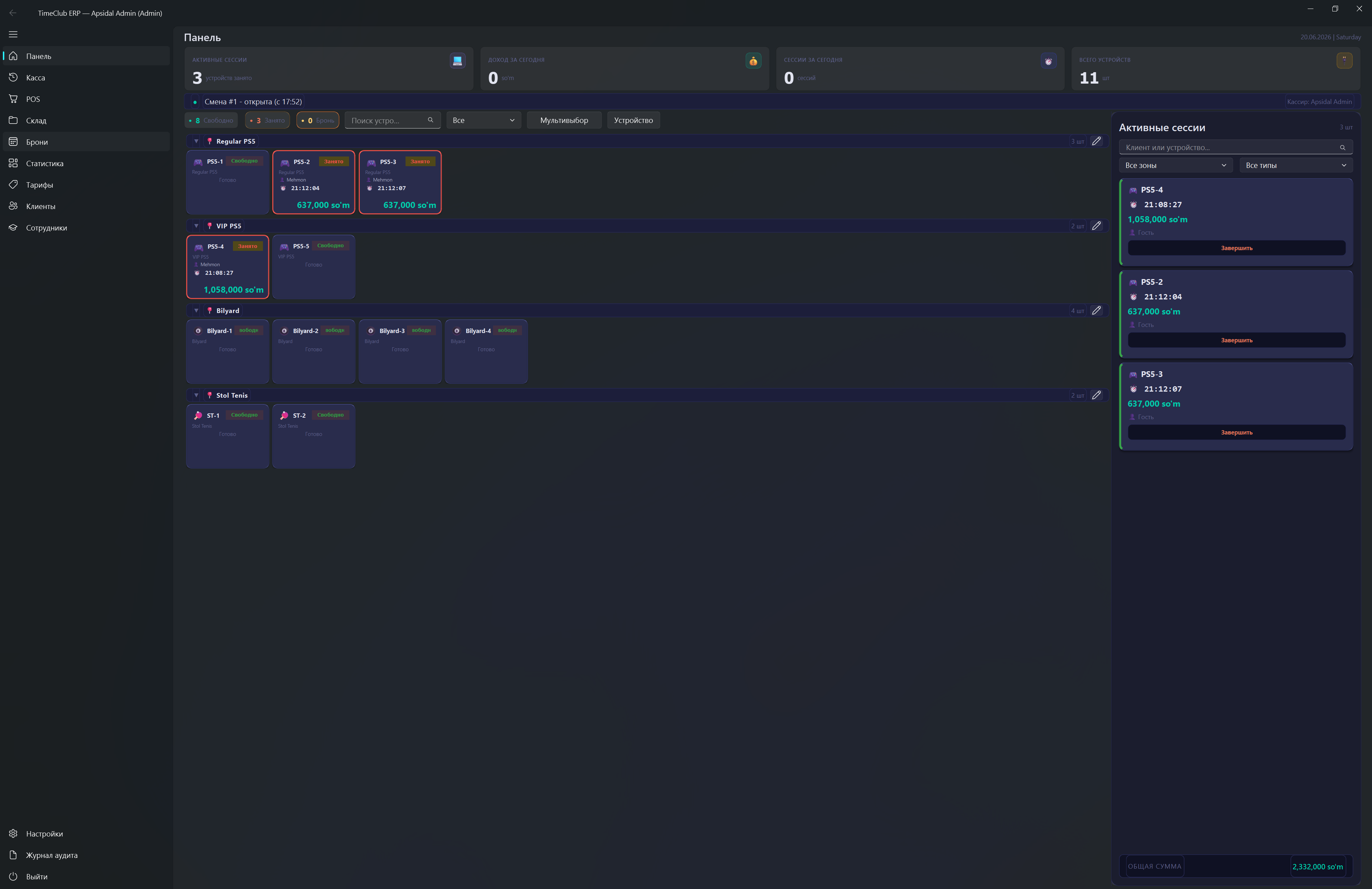Select the Bilyard-1 table card
The width and height of the screenshot is (1372, 889).
coord(228,352)
